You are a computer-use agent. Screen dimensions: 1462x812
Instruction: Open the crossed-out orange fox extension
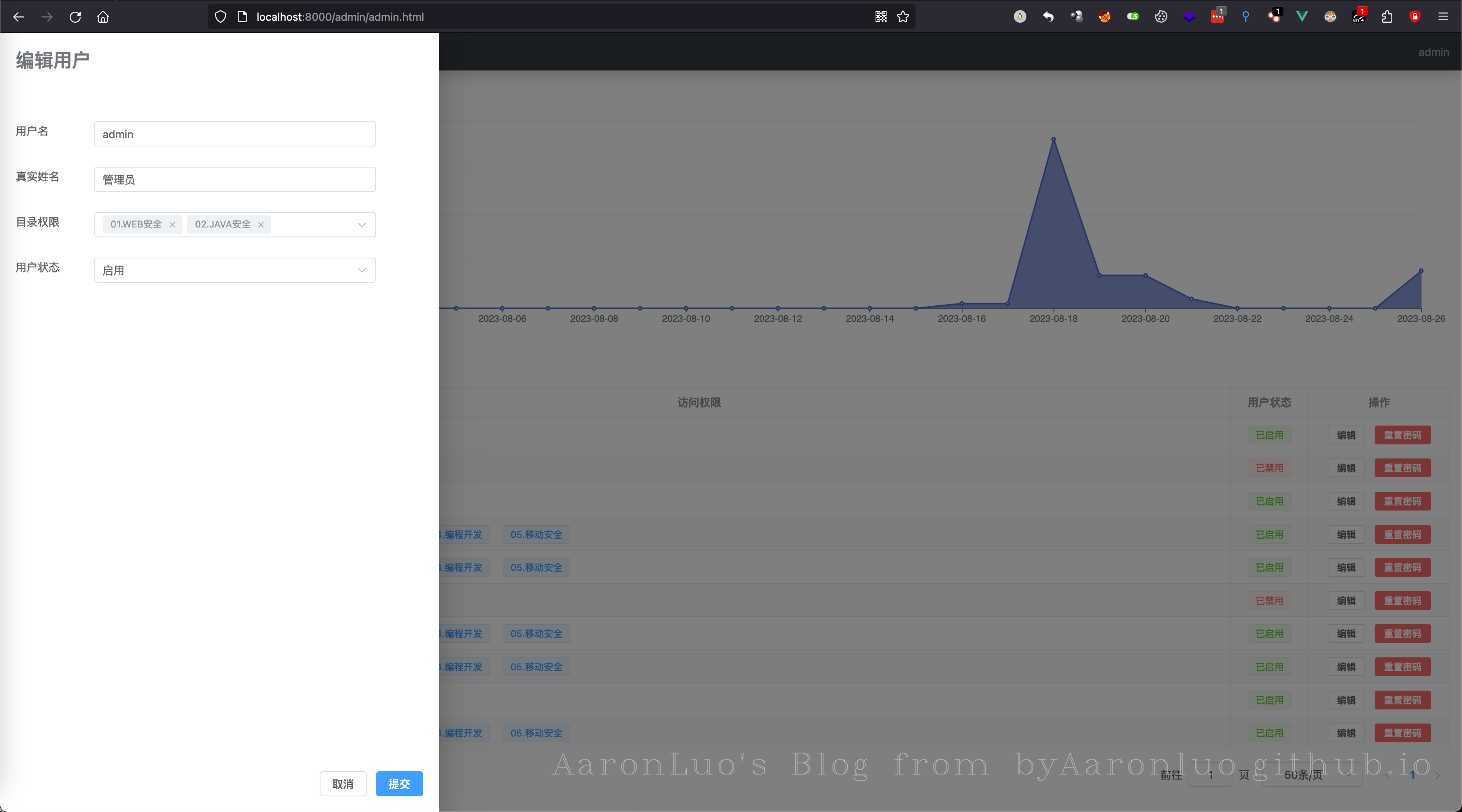(1104, 17)
